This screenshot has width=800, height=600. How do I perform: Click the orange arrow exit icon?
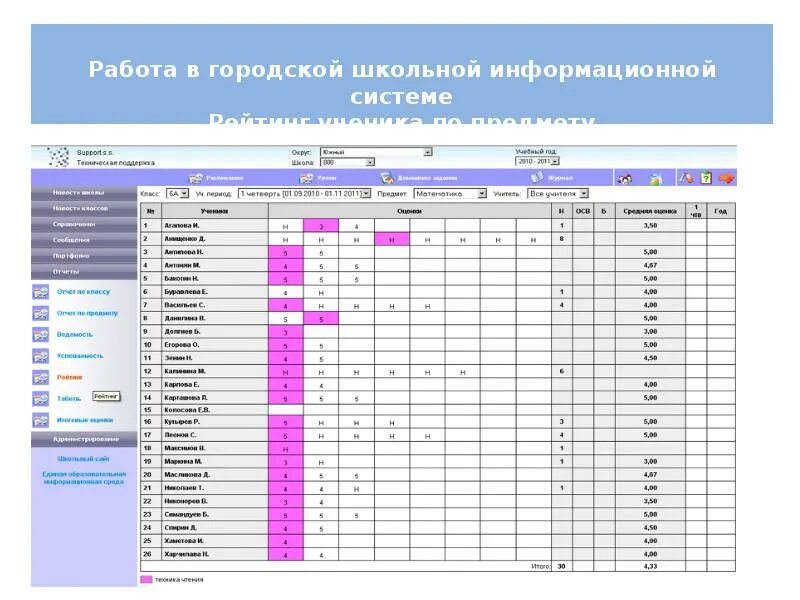(726, 178)
